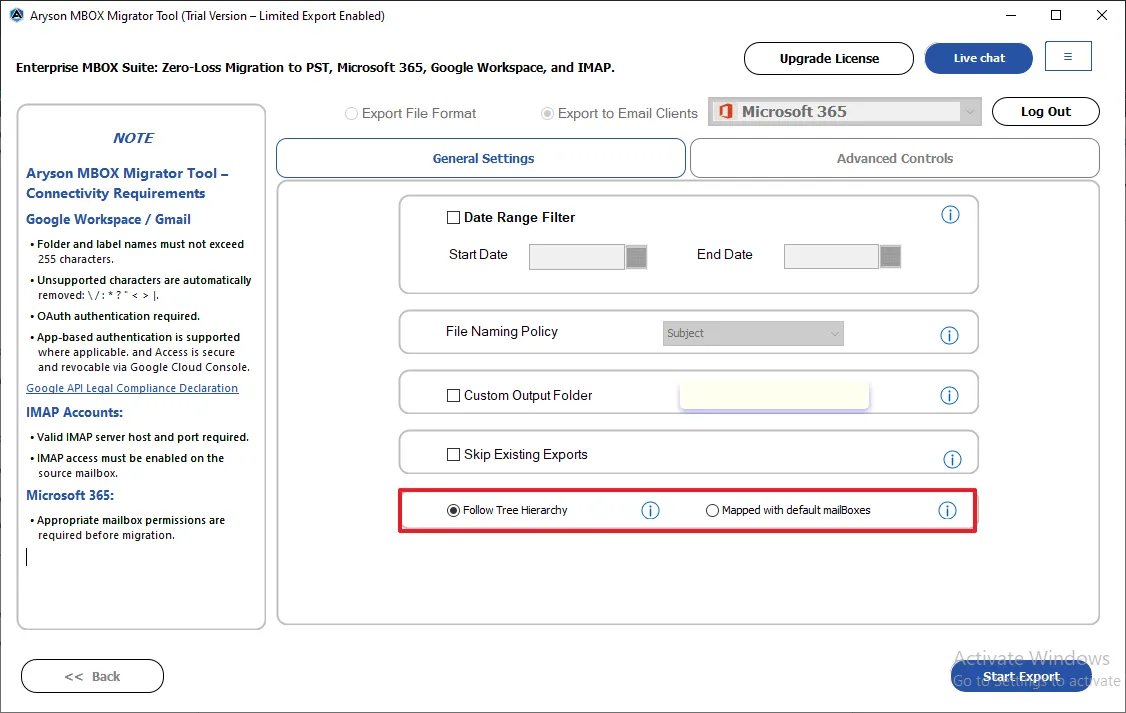Choose the Export File Format radio option
This screenshot has height=713, width=1126.
[x=351, y=113]
